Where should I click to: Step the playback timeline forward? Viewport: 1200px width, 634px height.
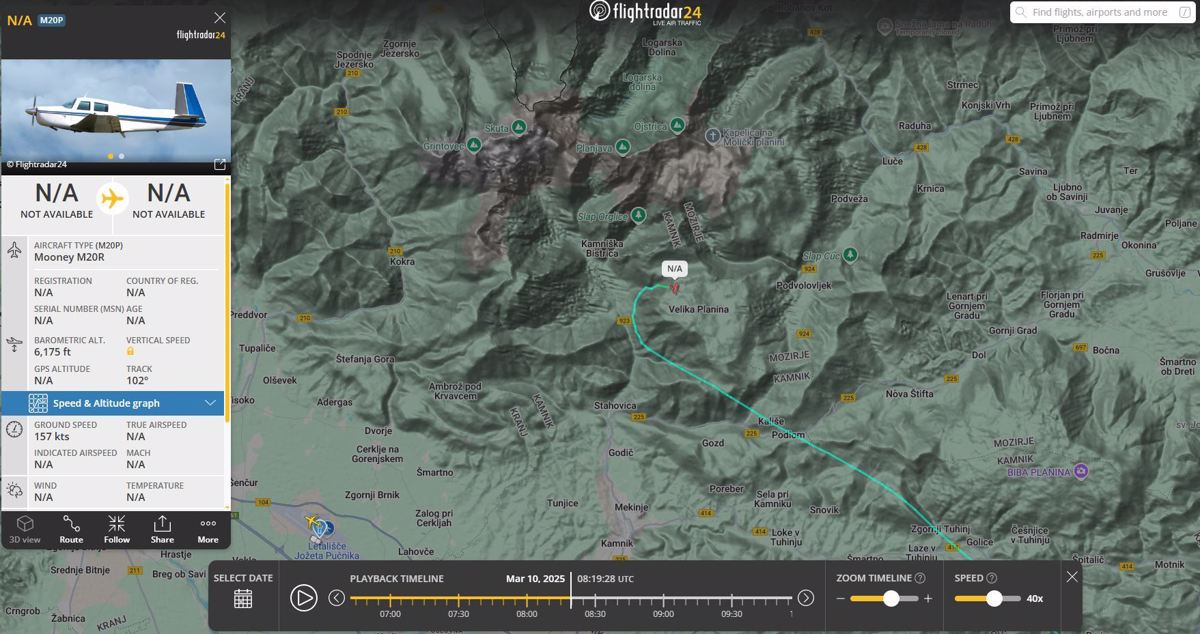click(x=805, y=598)
